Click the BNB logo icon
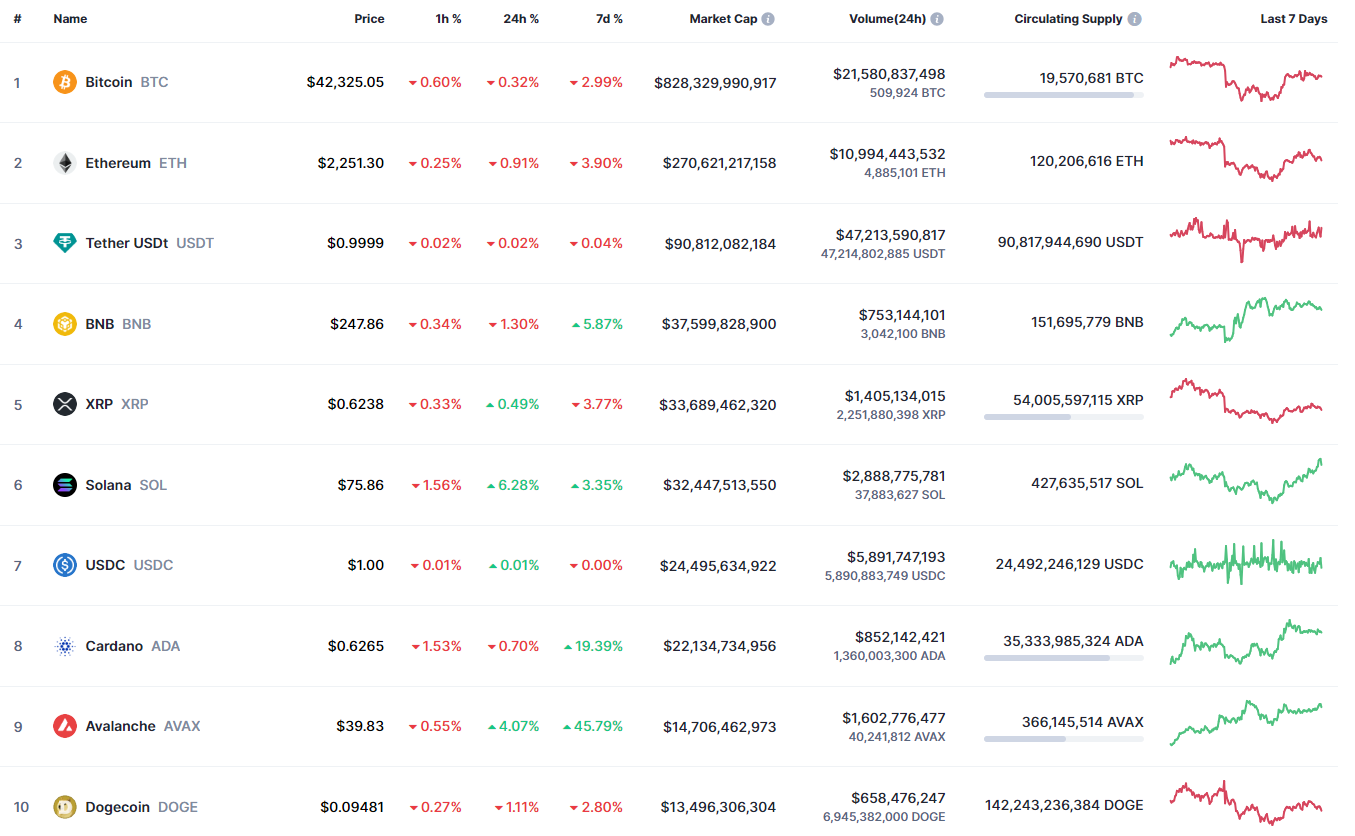This screenshot has width=1355, height=836. [x=65, y=324]
